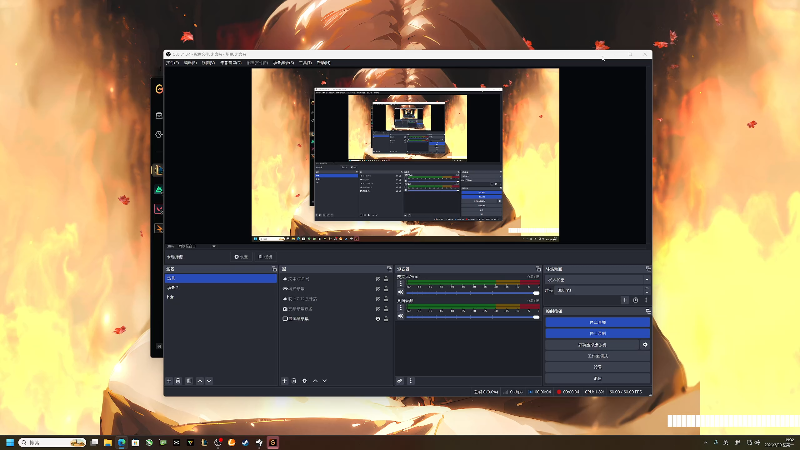
Task: Click the remove scene trash icon
Action: 178,381
